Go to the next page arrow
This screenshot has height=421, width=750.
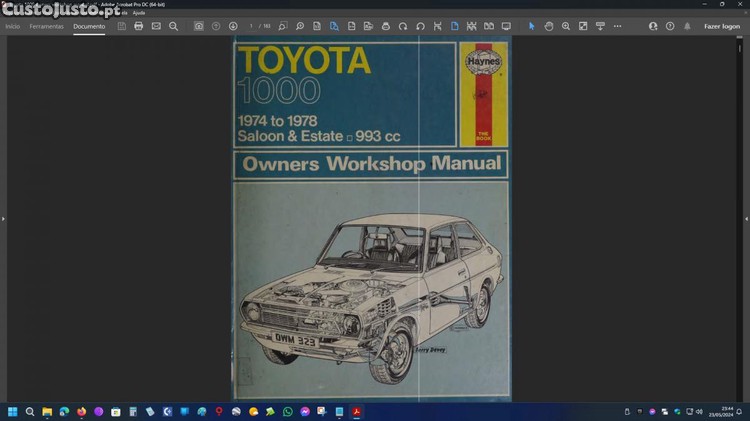(233, 26)
